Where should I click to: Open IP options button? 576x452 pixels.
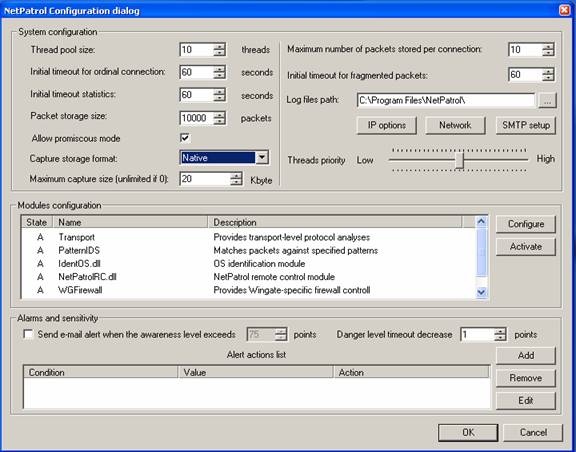(386, 125)
